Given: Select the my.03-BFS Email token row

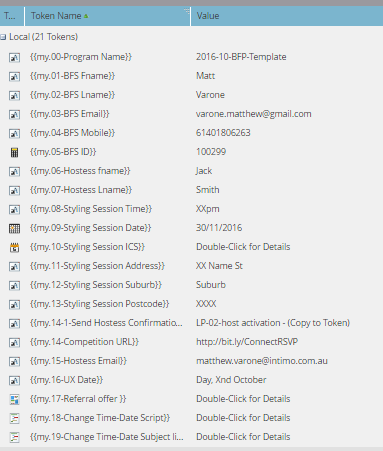Looking at the screenshot, I should (191, 114).
